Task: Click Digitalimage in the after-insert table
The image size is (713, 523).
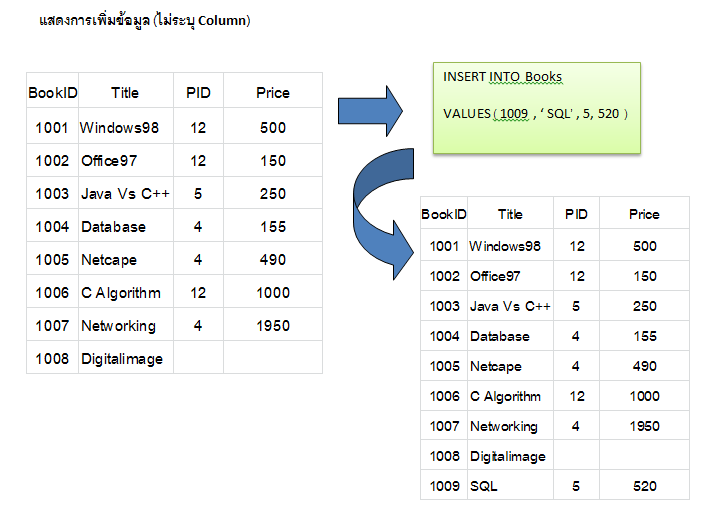Action: (x=507, y=457)
